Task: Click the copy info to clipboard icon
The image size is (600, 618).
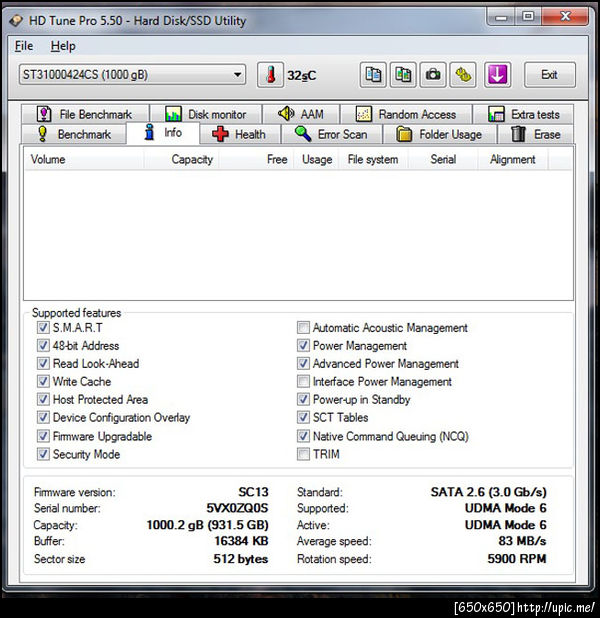Action: point(373,74)
